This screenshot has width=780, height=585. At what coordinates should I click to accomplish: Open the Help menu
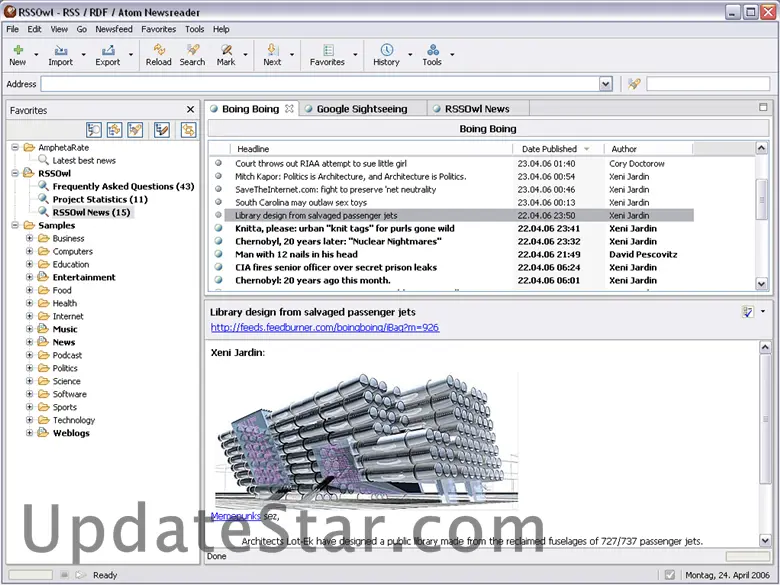click(x=221, y=29)
